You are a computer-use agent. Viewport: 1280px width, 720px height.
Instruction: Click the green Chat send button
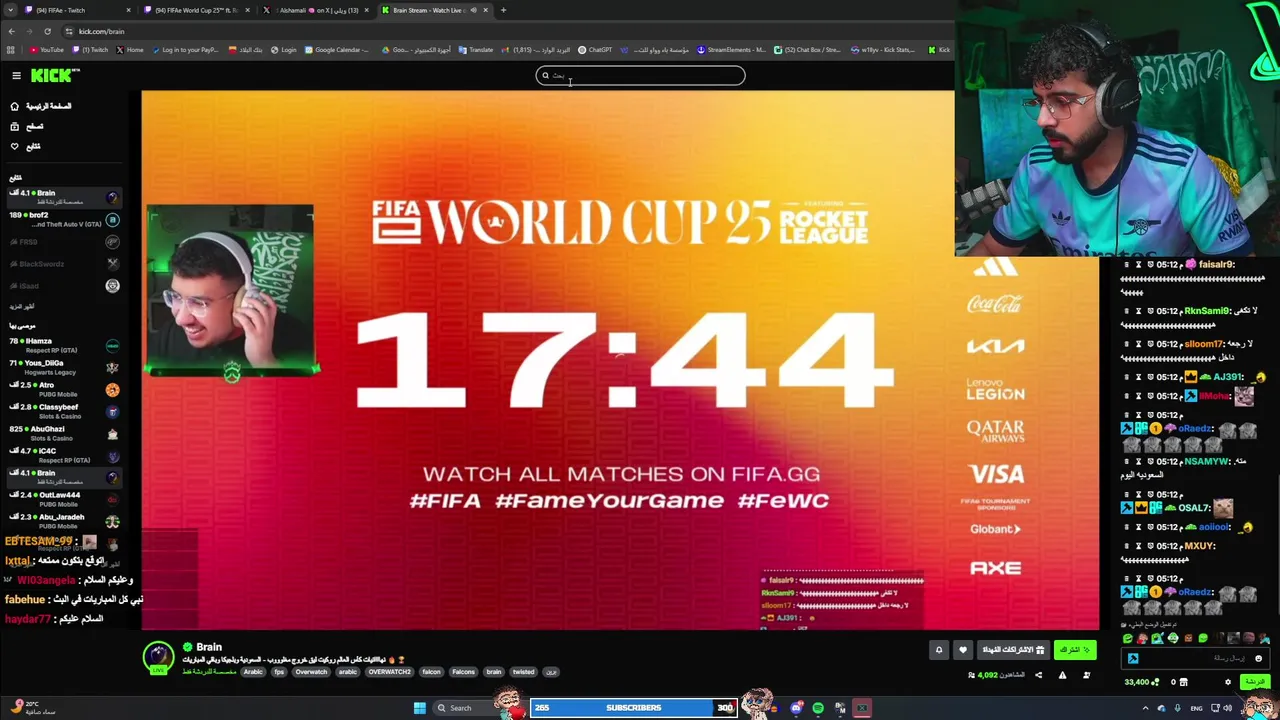click(1253, 682)
